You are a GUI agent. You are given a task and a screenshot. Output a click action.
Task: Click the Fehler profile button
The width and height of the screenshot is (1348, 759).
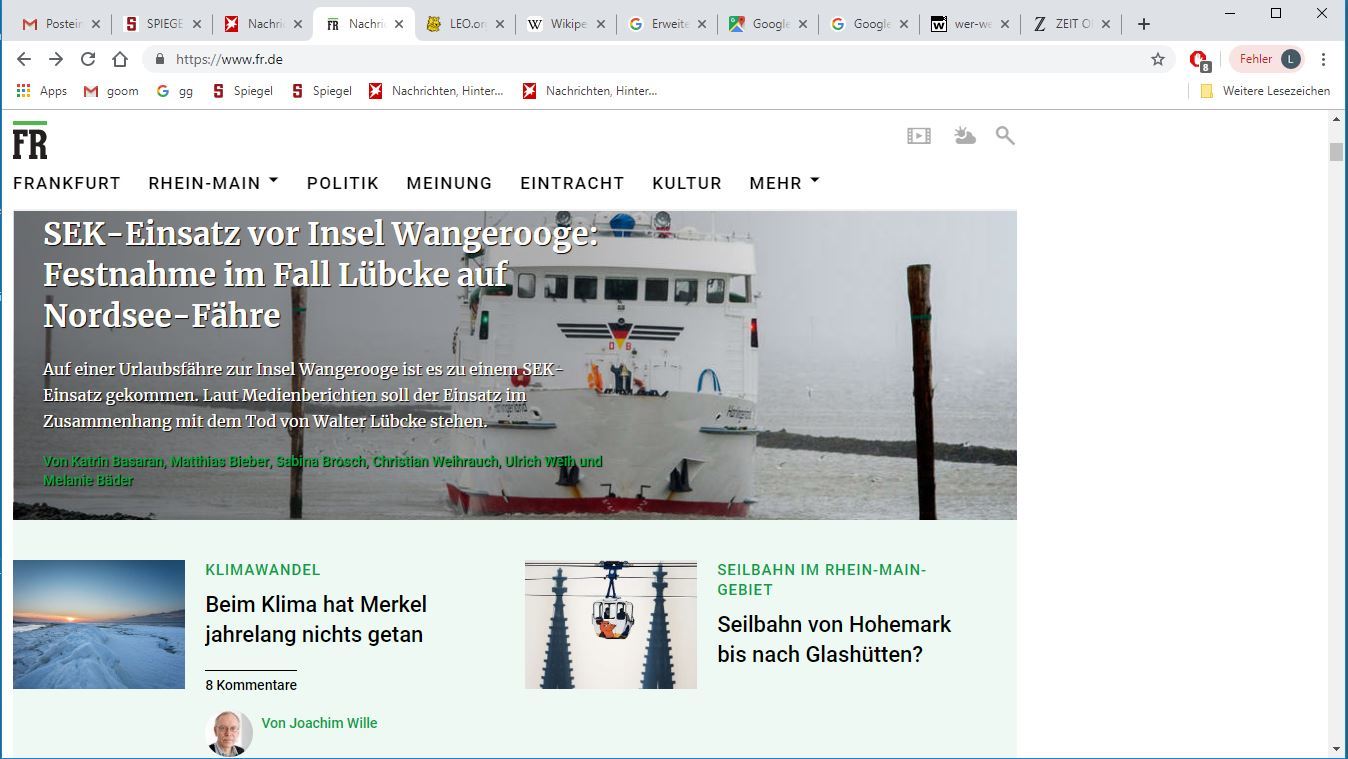[x=1267, y=59]
